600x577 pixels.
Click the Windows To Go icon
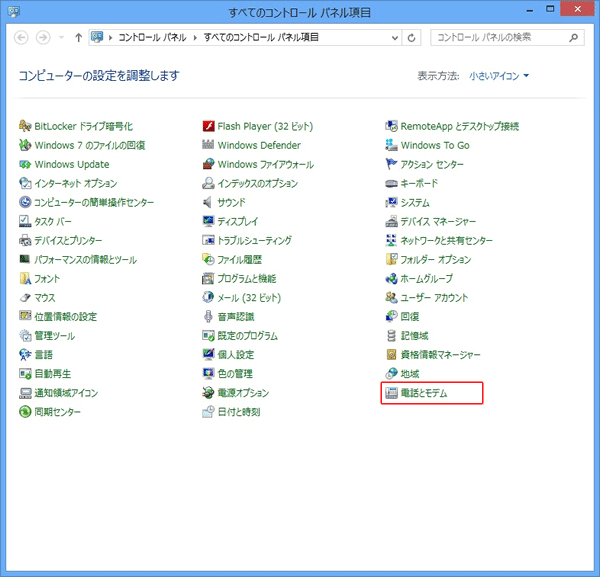click(x=391, y=145)
